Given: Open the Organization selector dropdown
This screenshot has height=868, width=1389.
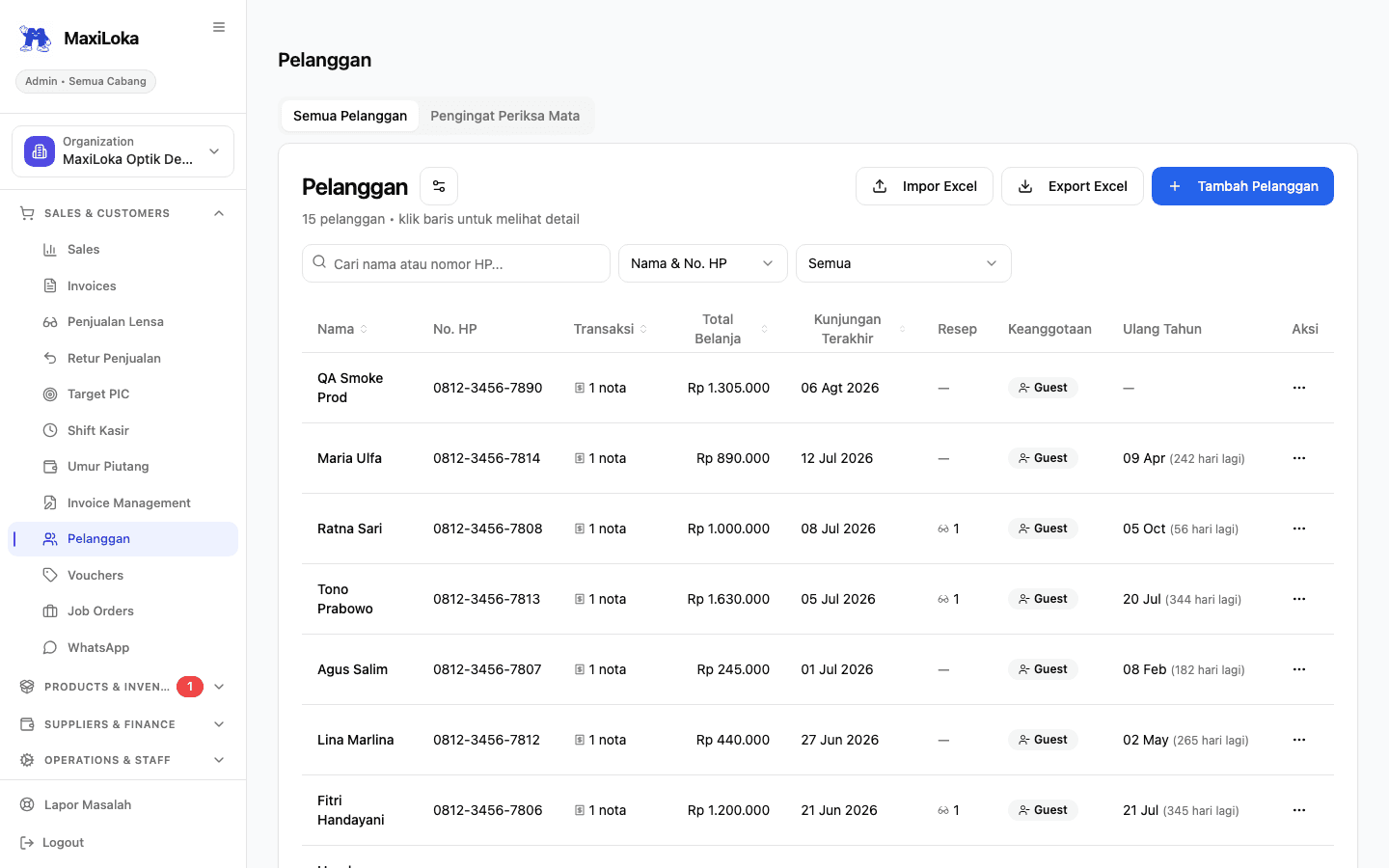Looking at the screenshot, I should click(x=123, y=151).
